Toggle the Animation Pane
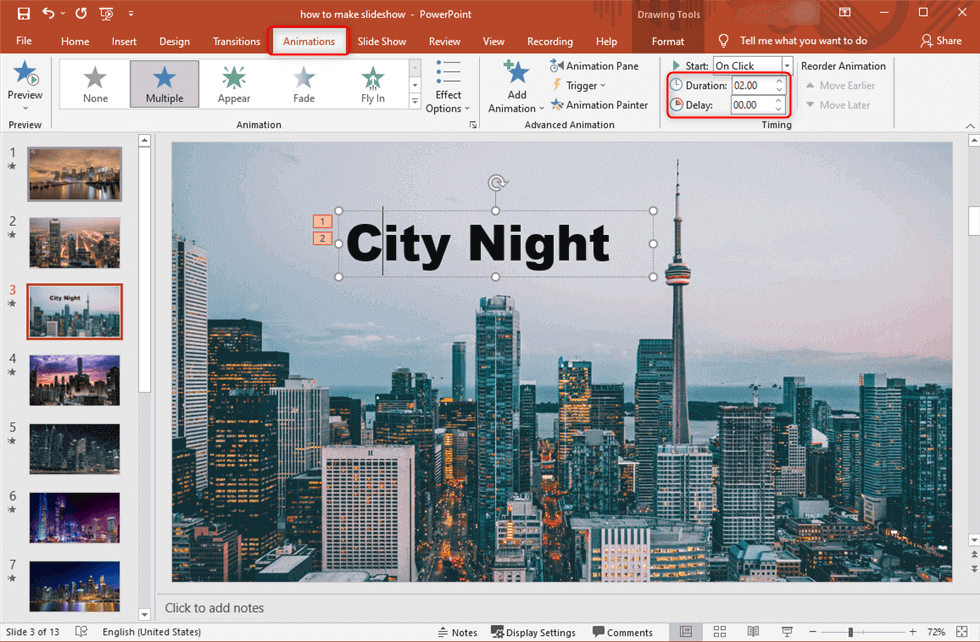This screenshot has height=642, width=980. 594,66
